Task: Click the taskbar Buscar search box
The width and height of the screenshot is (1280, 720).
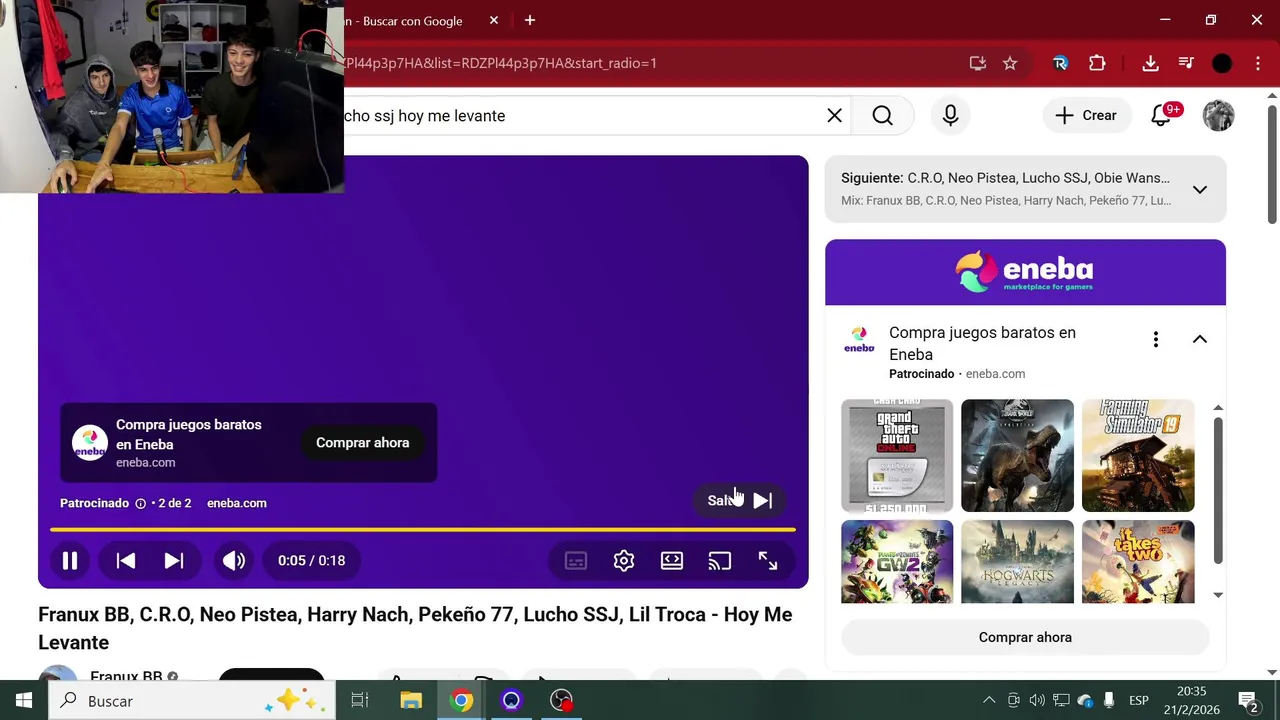Action: coord(193,700)
